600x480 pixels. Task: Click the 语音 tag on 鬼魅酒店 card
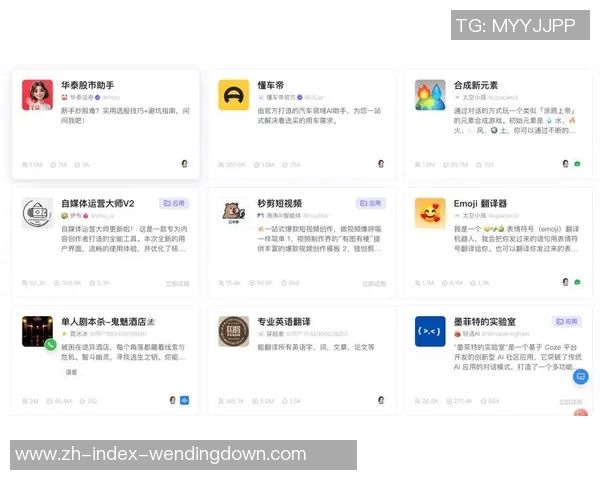pos(71,372)
